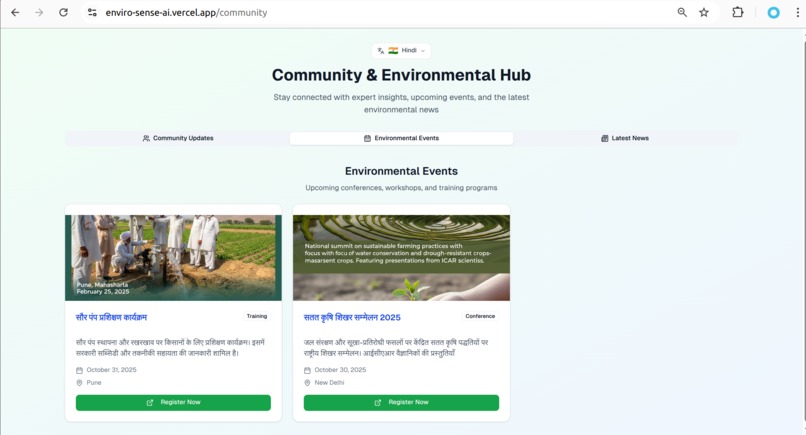Go back using the browser back arrow
Viewport: 806px width, 435px height.
click(15, 12)
